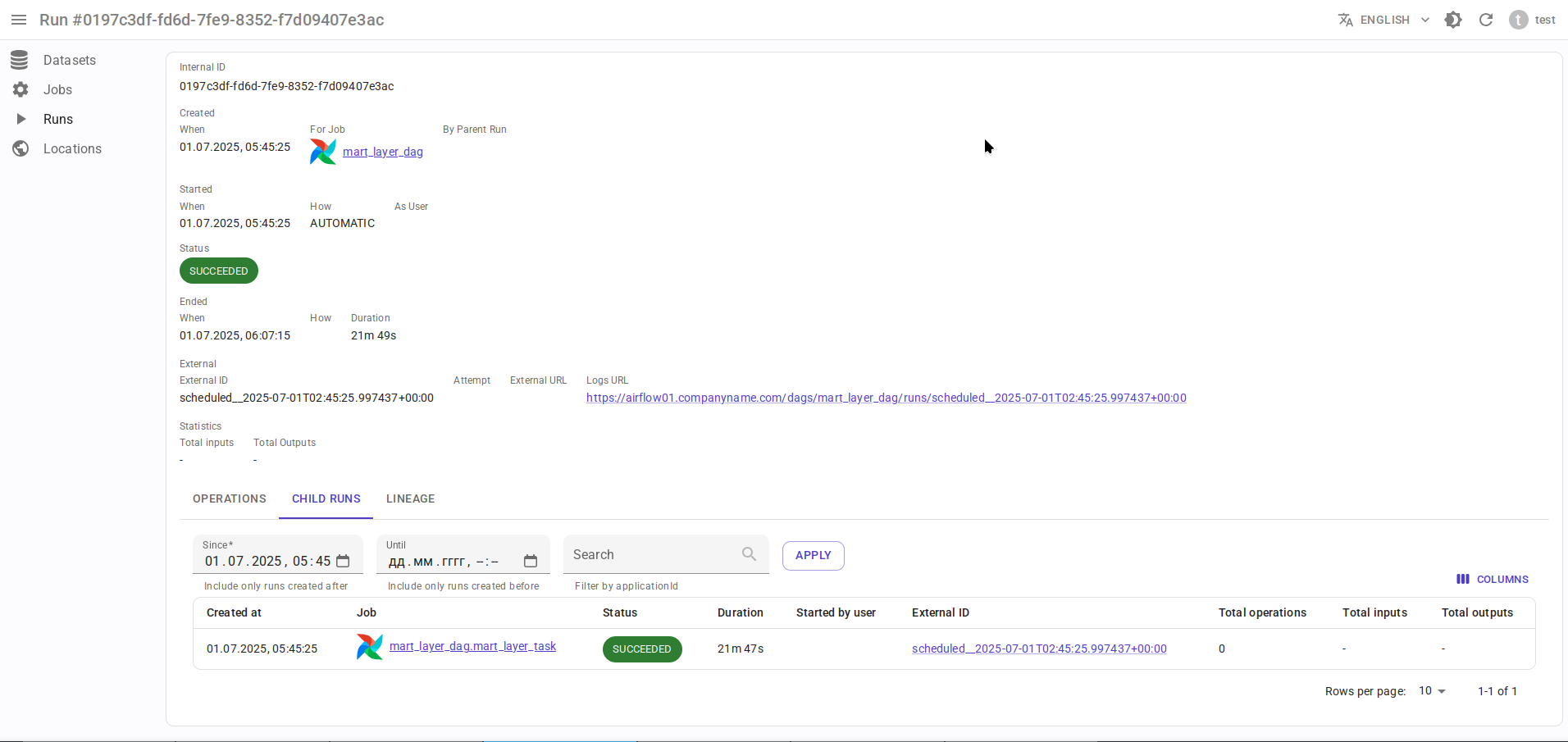Switch to the LINEAGE tab

pos(410,498)
